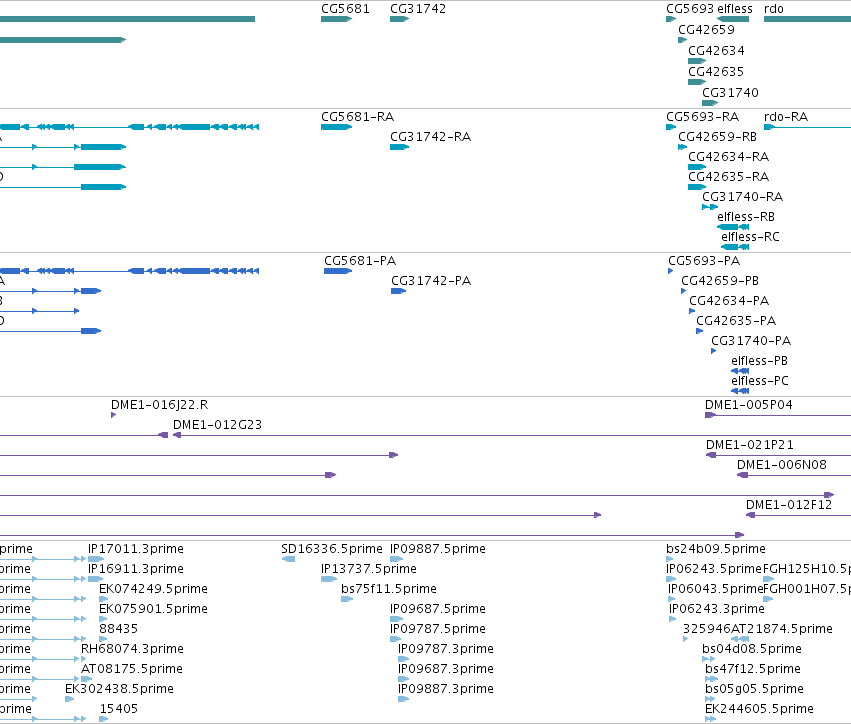Click protein CG5681-PA
Screen dimensions: 851x724
coord(338,271)
